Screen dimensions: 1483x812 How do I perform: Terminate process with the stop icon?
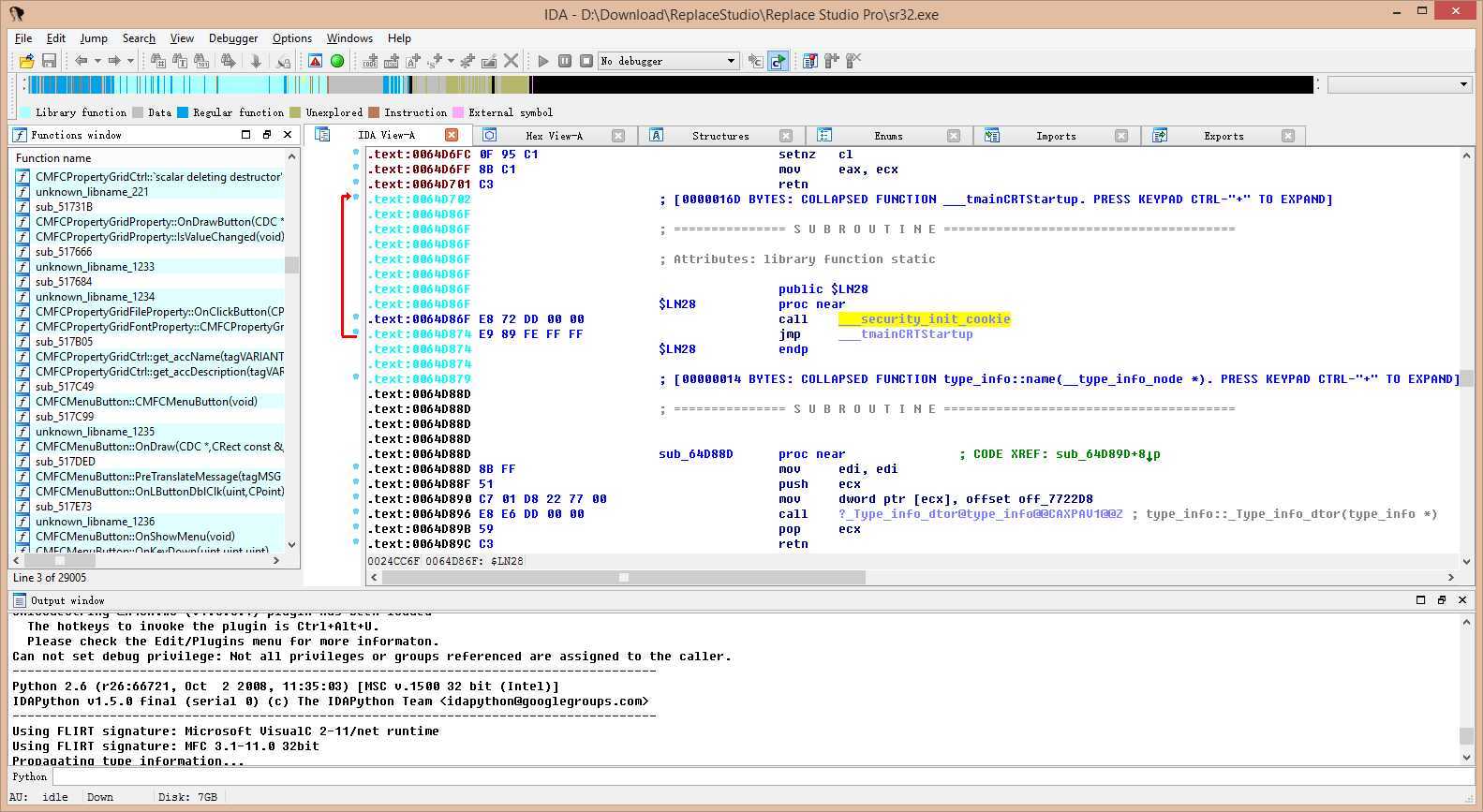click(x=586, y=61)
